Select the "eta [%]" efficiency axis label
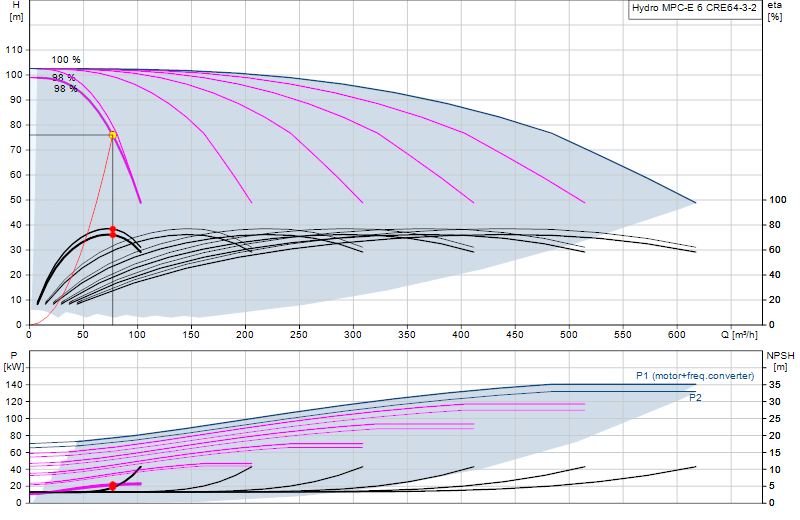Image resolution: width=800 pixels, height=520 pixels. 774,11
